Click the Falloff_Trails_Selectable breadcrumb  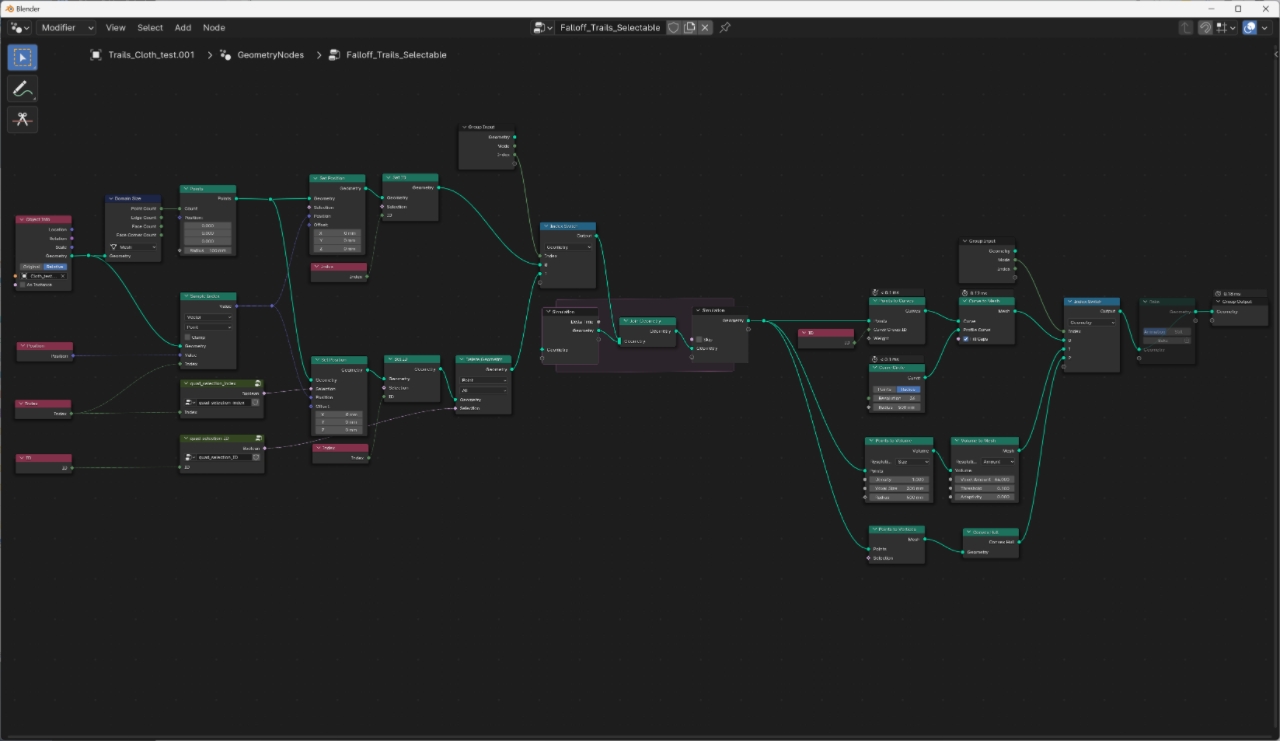pyautogui.click(x=396, y=55)
